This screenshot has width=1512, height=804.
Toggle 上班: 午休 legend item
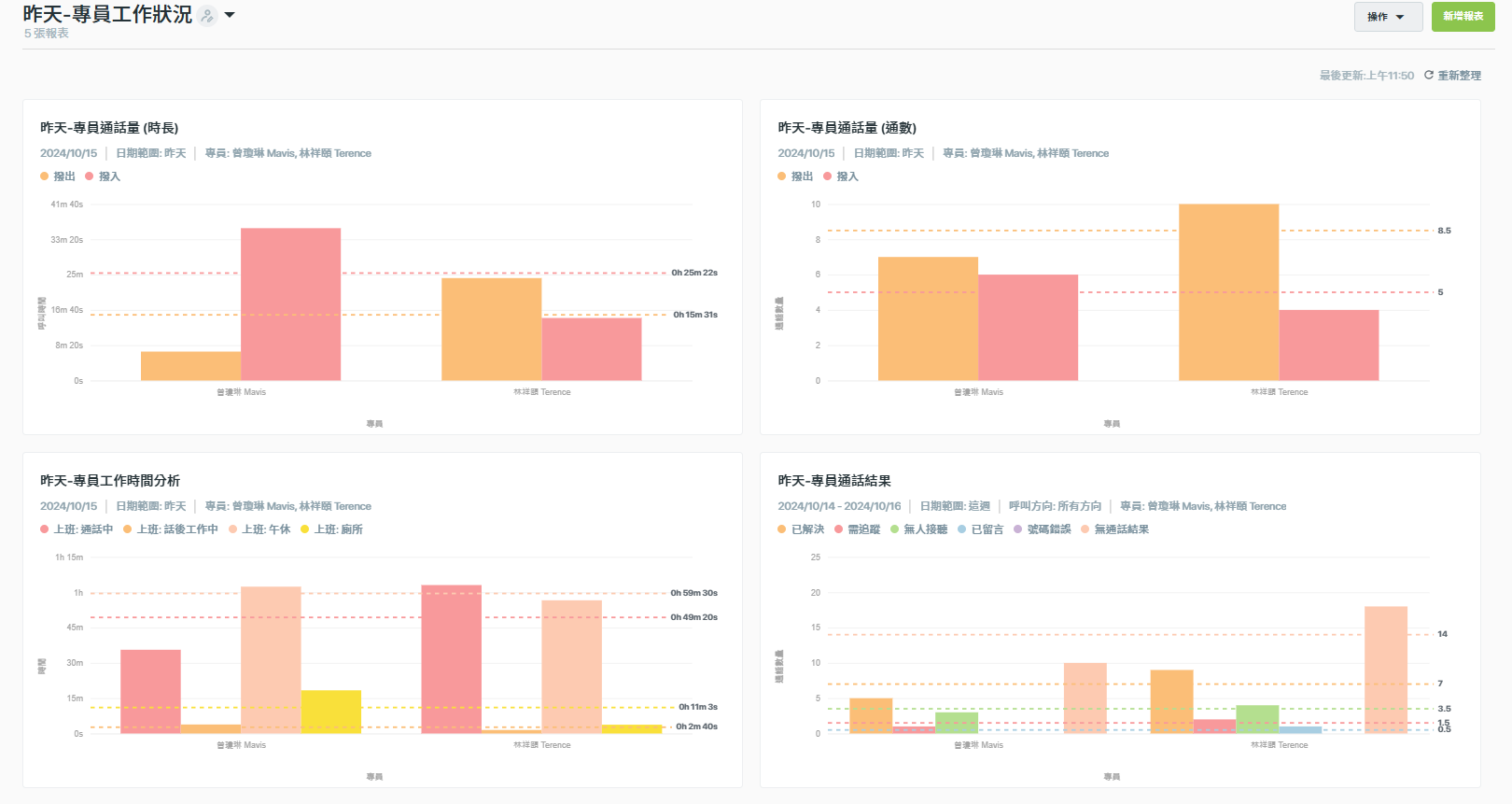259,529
